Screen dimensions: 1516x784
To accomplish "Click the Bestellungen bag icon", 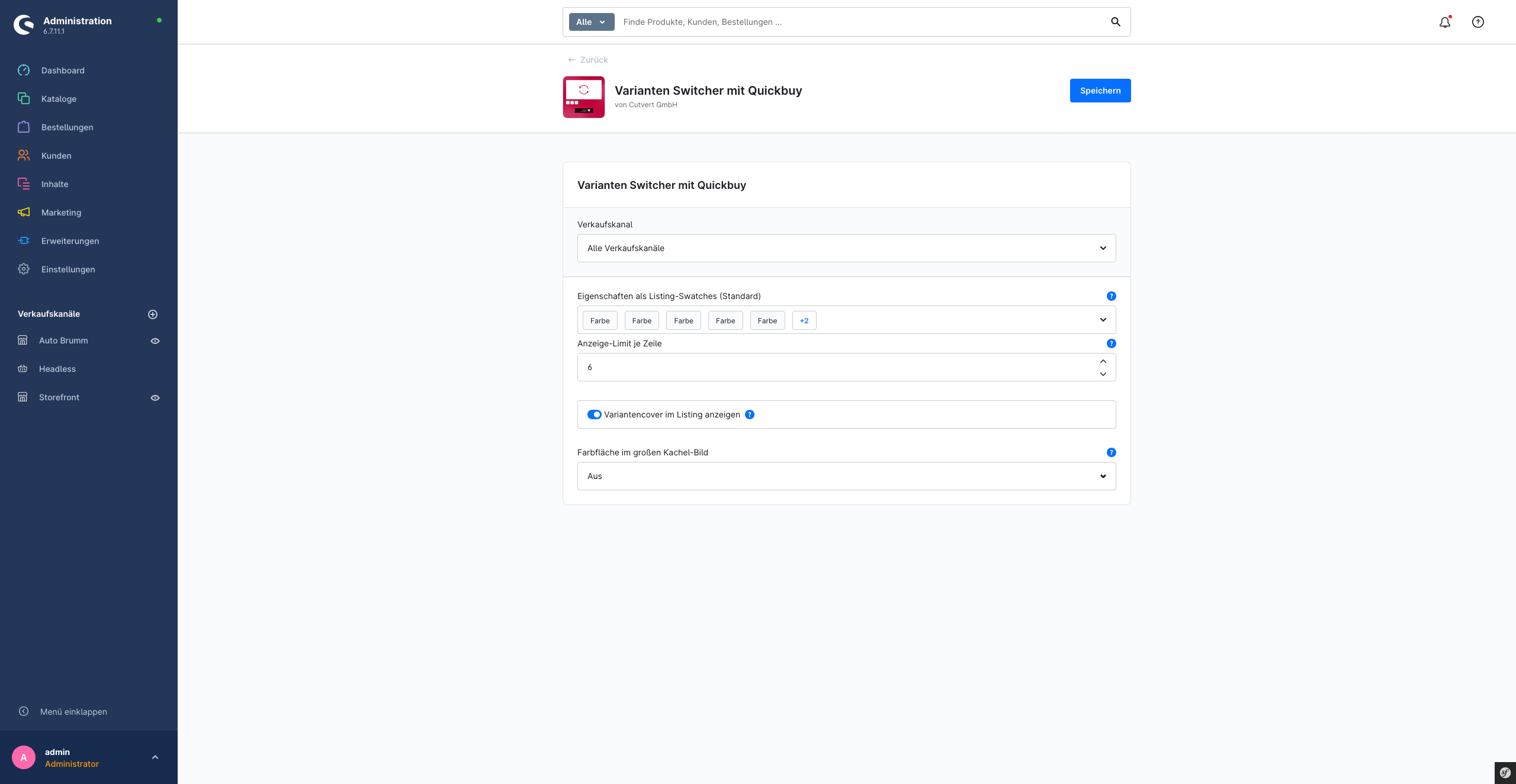I will 24,127.
